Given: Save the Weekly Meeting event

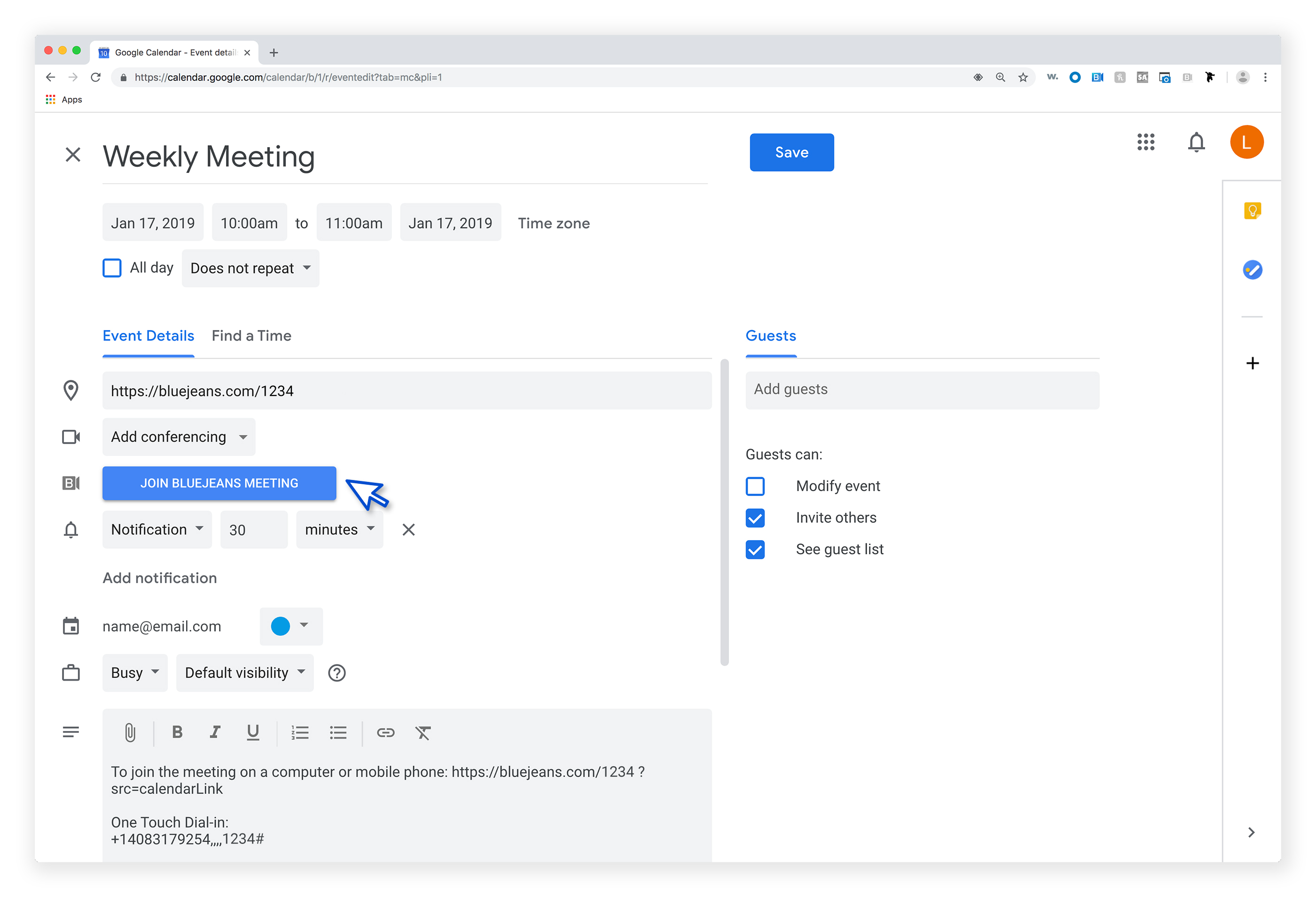Looking at the screenshot, I should (791, 152).
